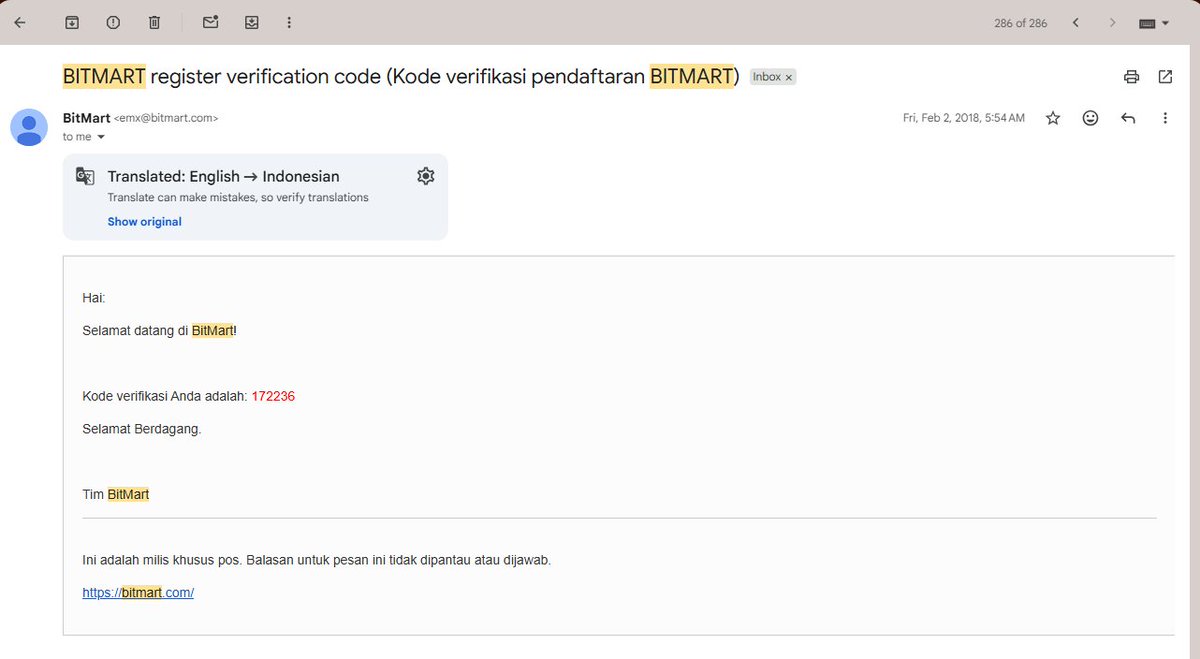This screenshot has height=659, width=1200.
Task: Expand the 'to me' recipient details
Action: [101, 137]
